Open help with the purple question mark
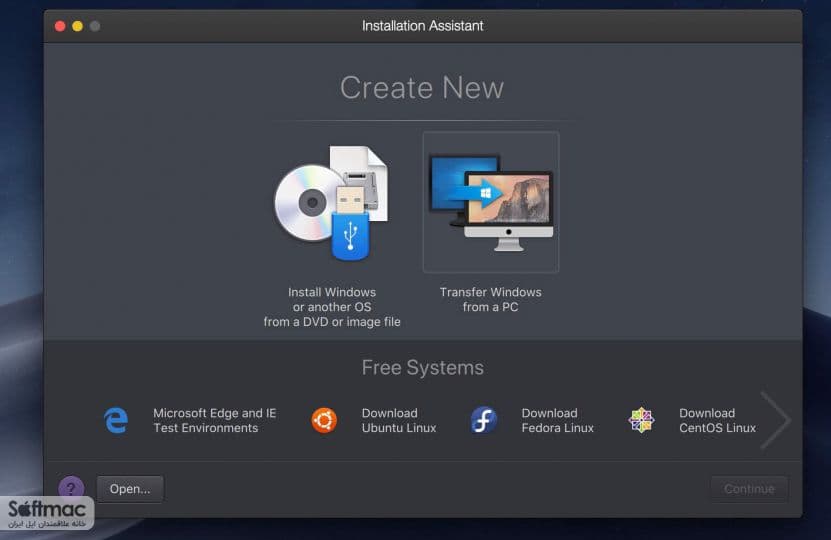Screen dimensions: 831x540 tap(71, 488)
